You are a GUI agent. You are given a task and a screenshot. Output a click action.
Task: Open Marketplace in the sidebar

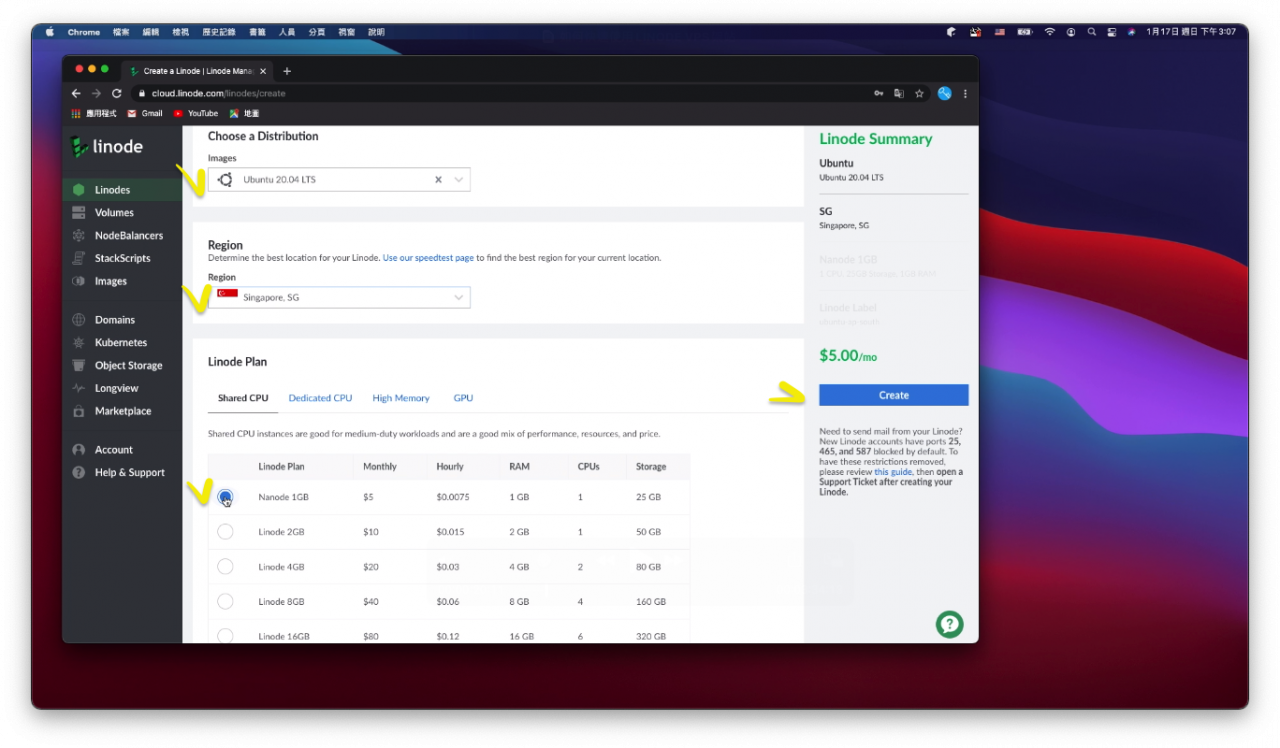(x=123, y=412)
